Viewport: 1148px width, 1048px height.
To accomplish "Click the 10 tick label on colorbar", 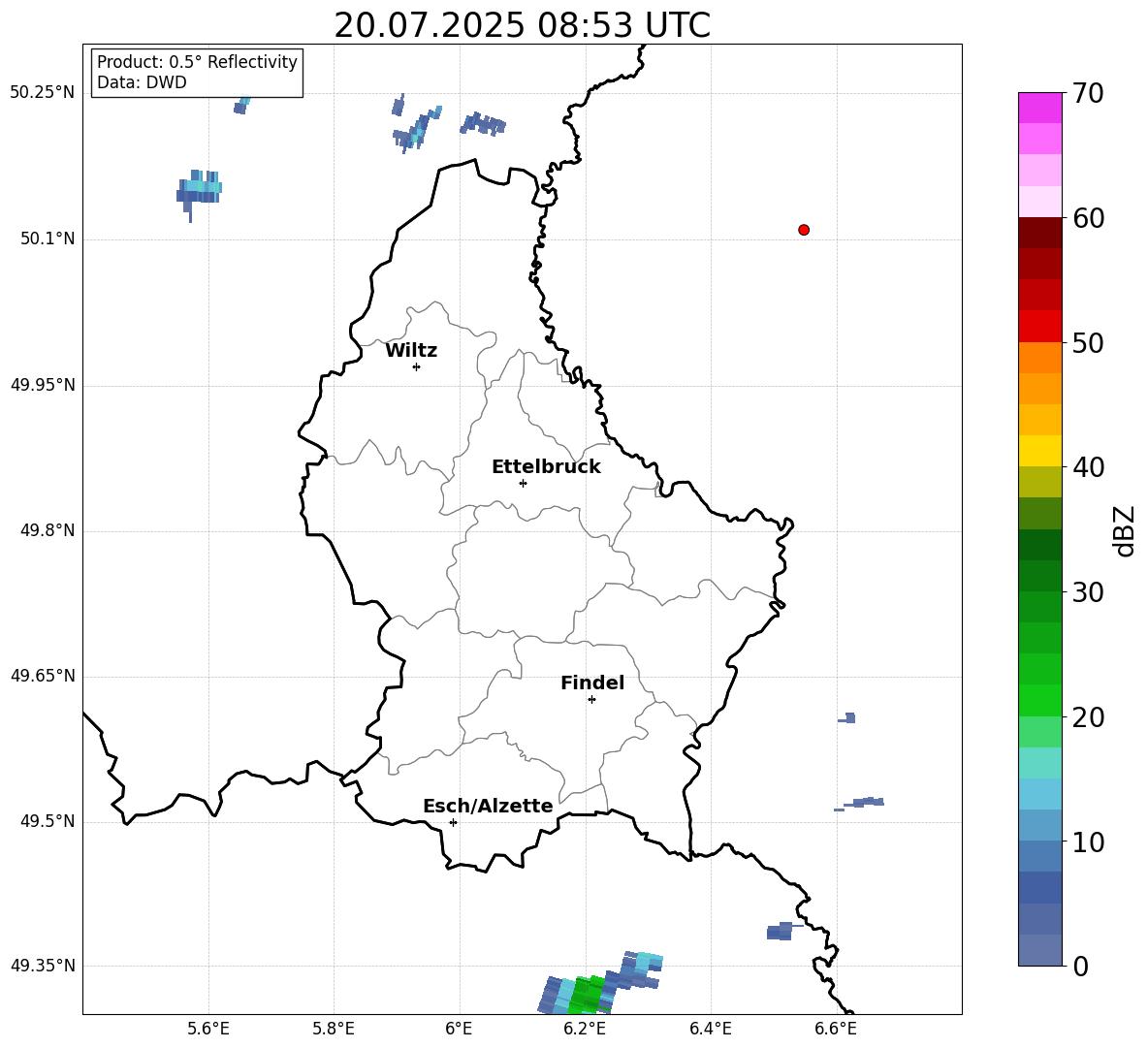I will [1088, 842].
